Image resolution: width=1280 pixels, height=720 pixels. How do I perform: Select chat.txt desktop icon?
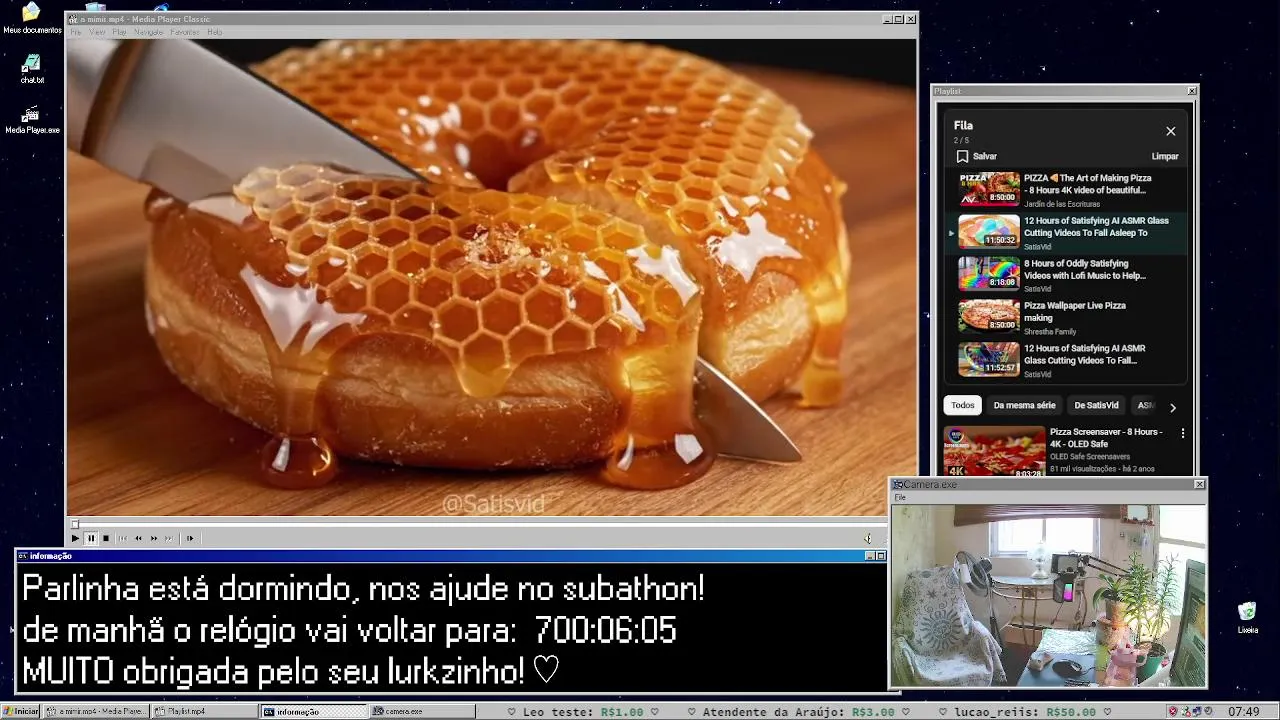[x=32, y=69]
